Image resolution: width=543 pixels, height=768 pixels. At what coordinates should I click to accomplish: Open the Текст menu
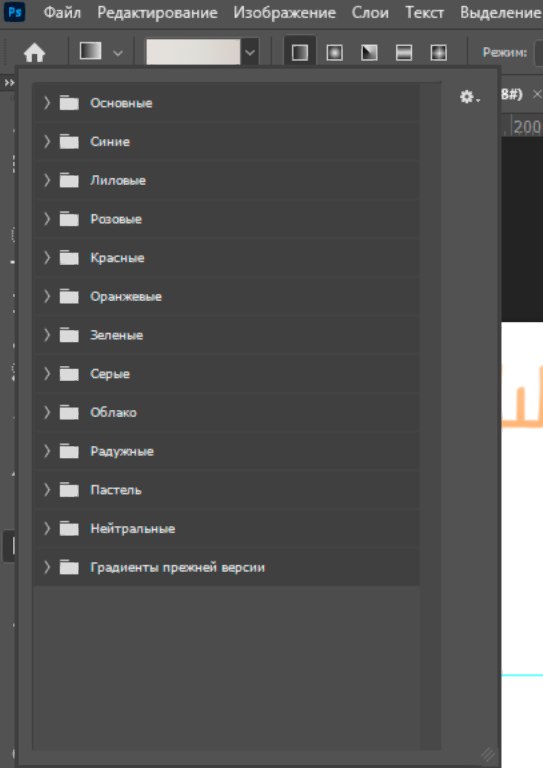point(424,12)
